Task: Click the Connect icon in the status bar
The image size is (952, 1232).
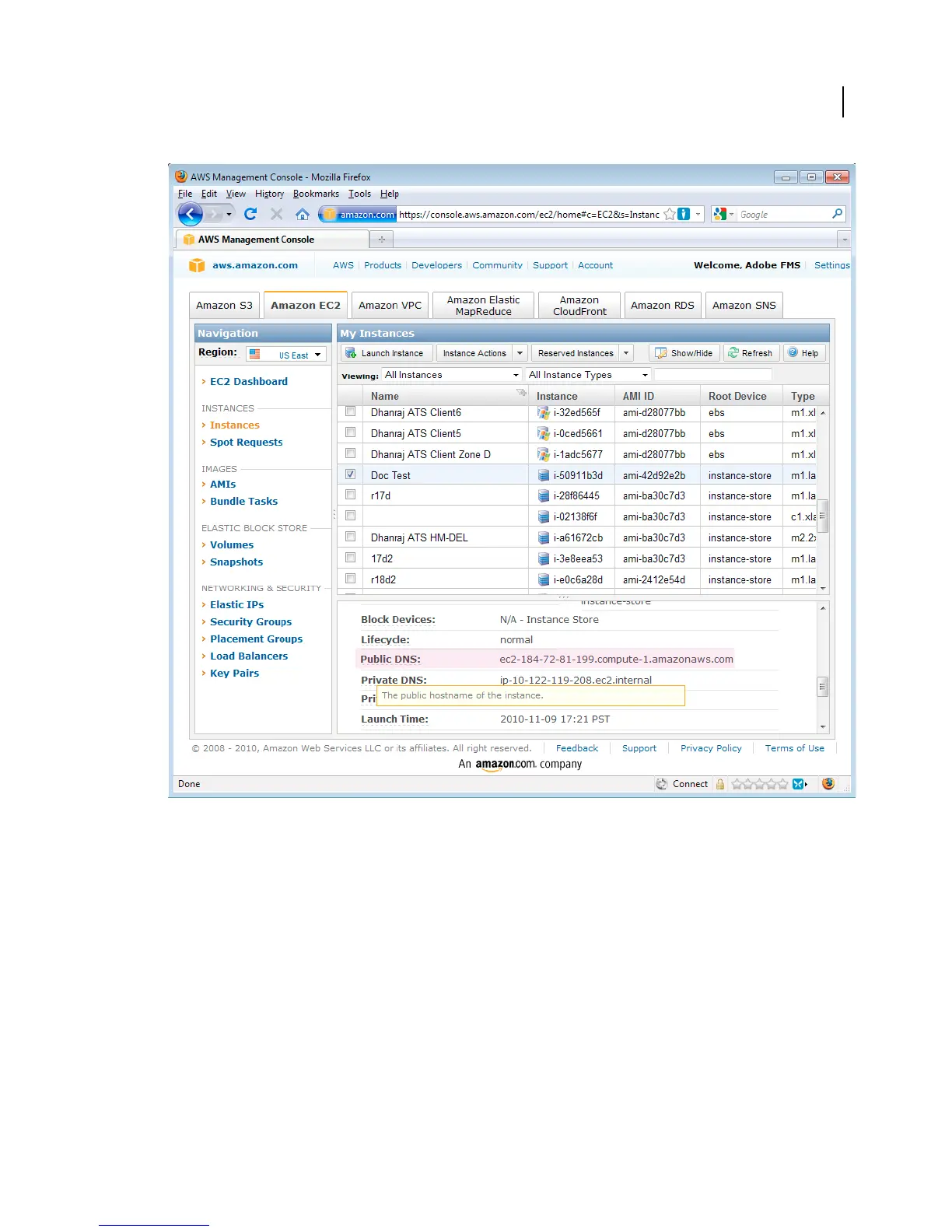Action: pos(662,784)
